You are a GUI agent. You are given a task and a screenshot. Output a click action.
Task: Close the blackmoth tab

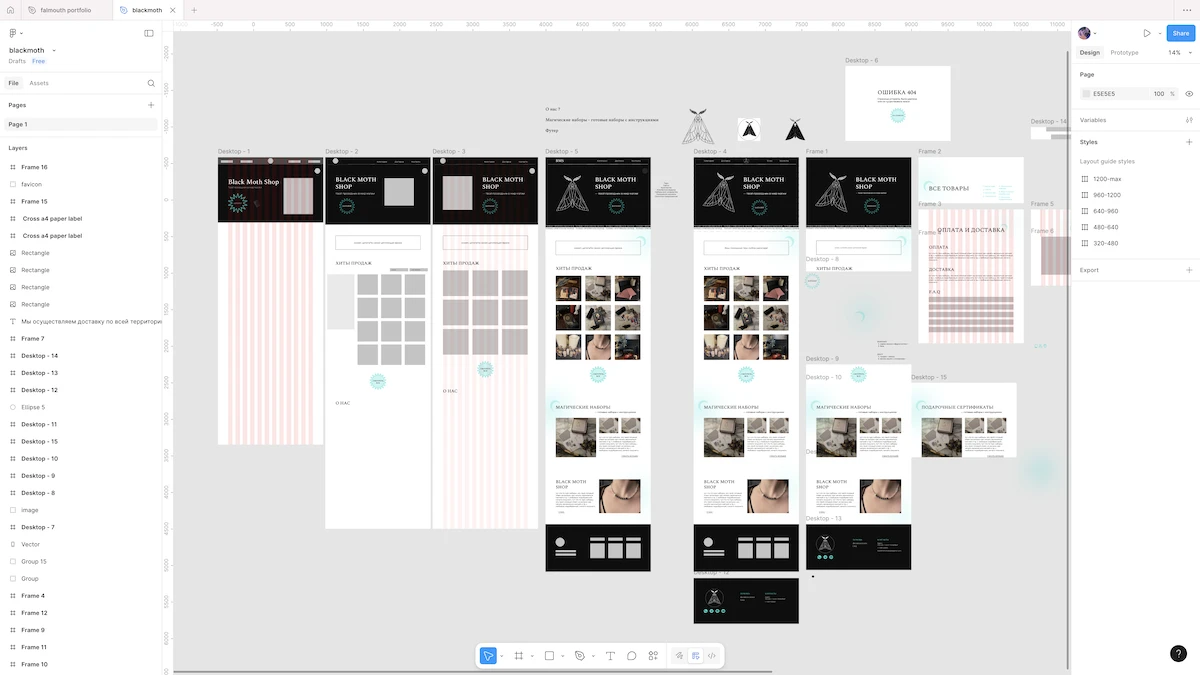(173, 10)
